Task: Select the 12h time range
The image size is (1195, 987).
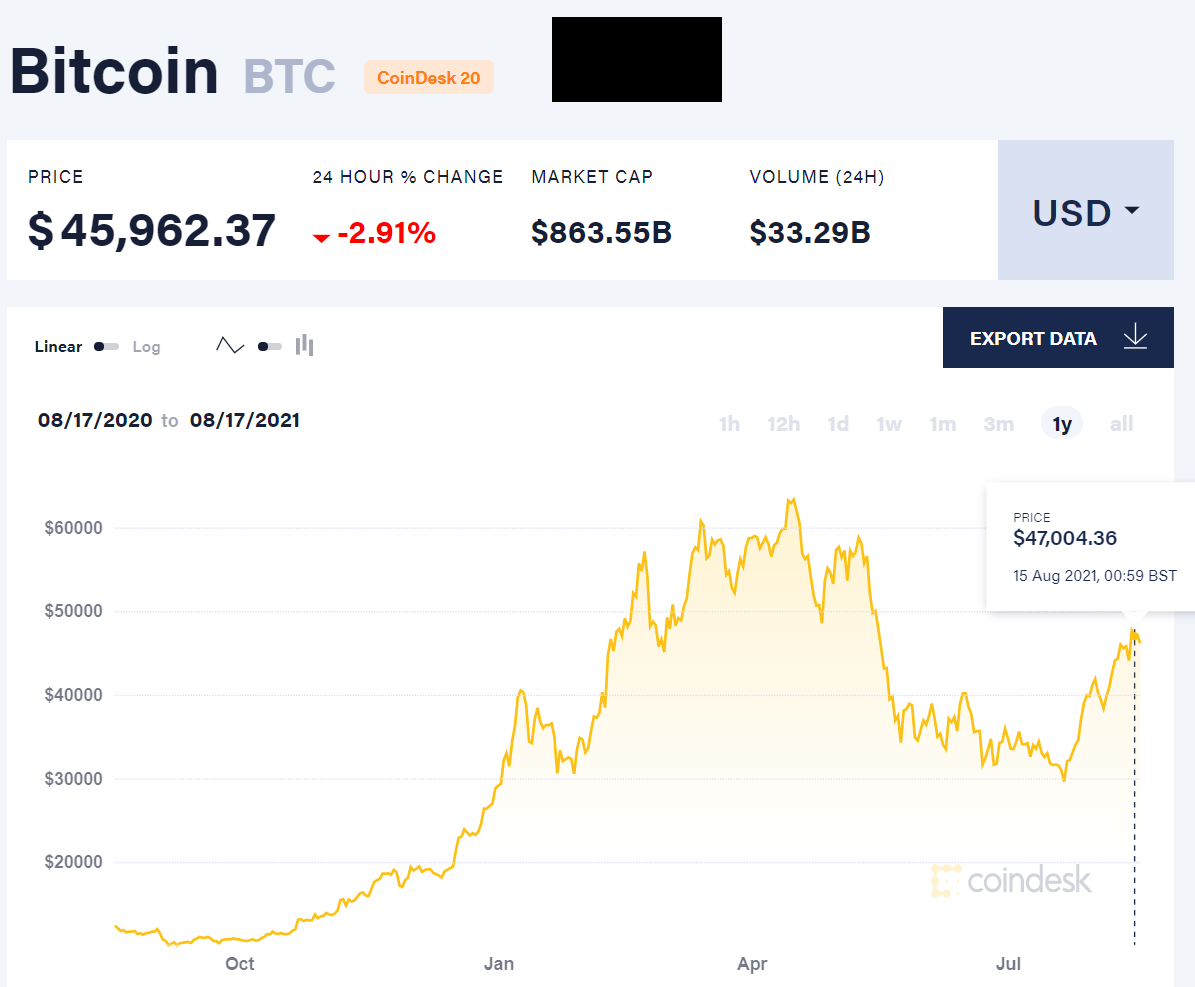Action: pos(784,424)
